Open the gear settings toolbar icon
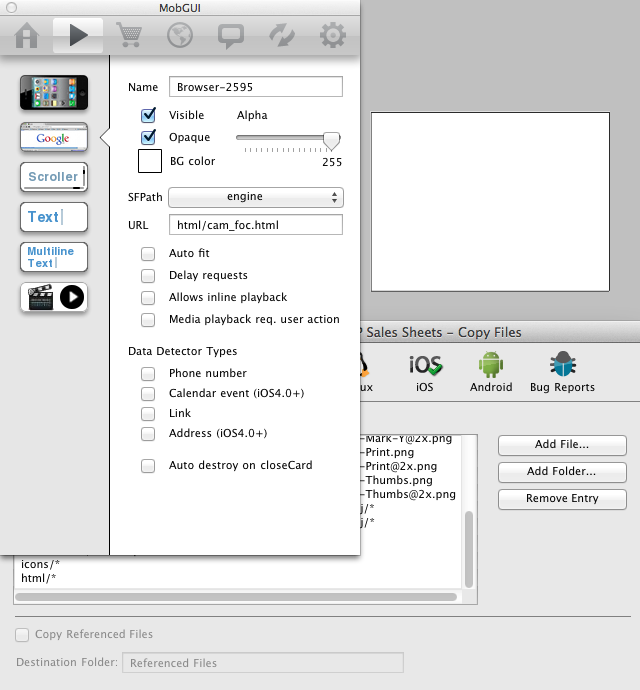Viewport: 640px width, 690px height. (x=331, y=37)
